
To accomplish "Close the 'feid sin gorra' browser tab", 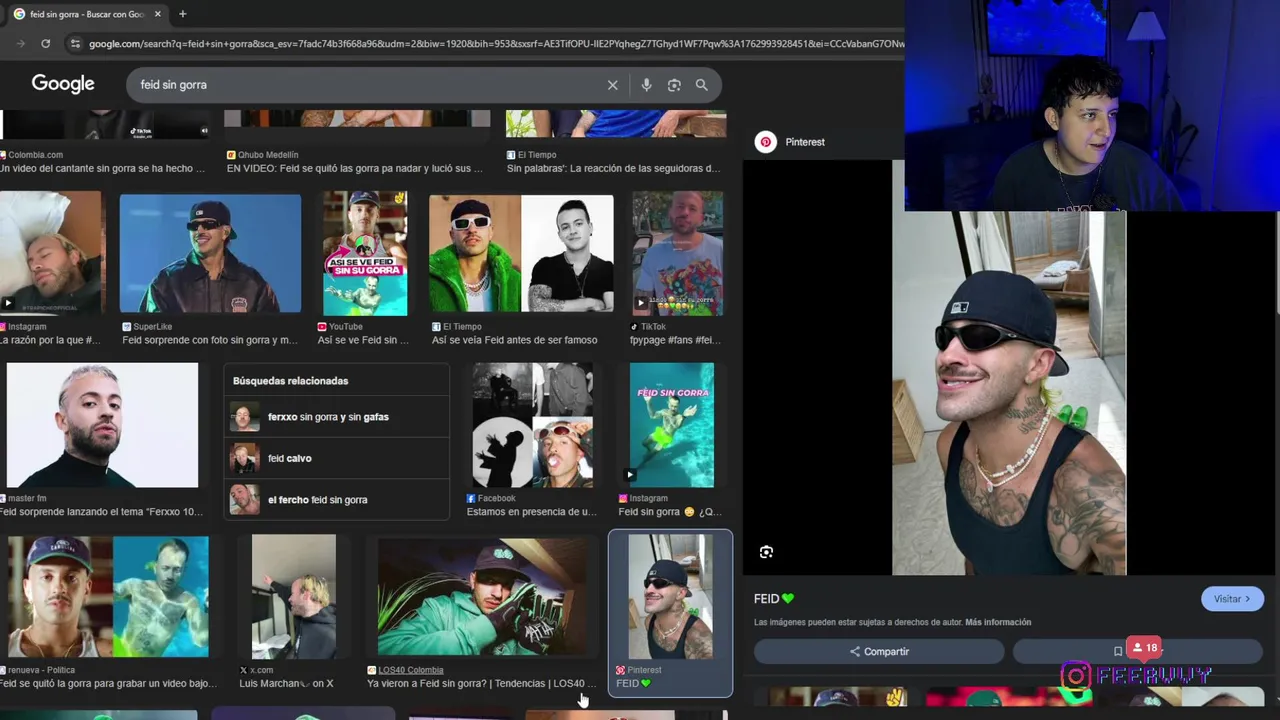I will click(x=157, y=14).
